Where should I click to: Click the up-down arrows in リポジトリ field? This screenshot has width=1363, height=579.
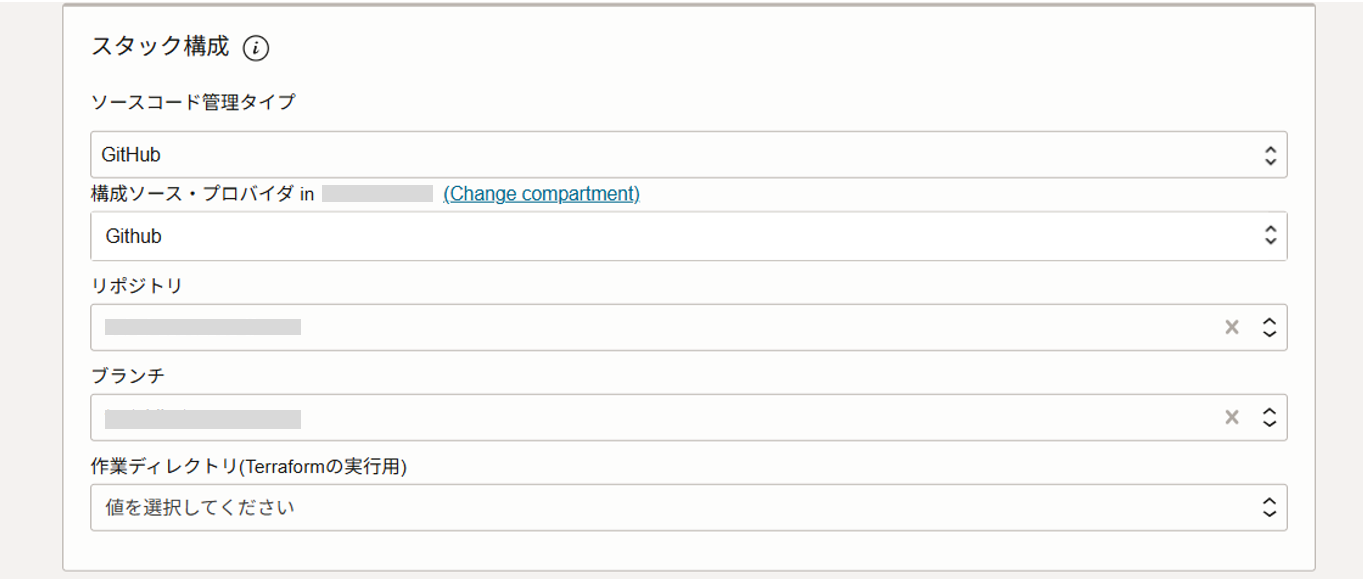pos(1270,327)
